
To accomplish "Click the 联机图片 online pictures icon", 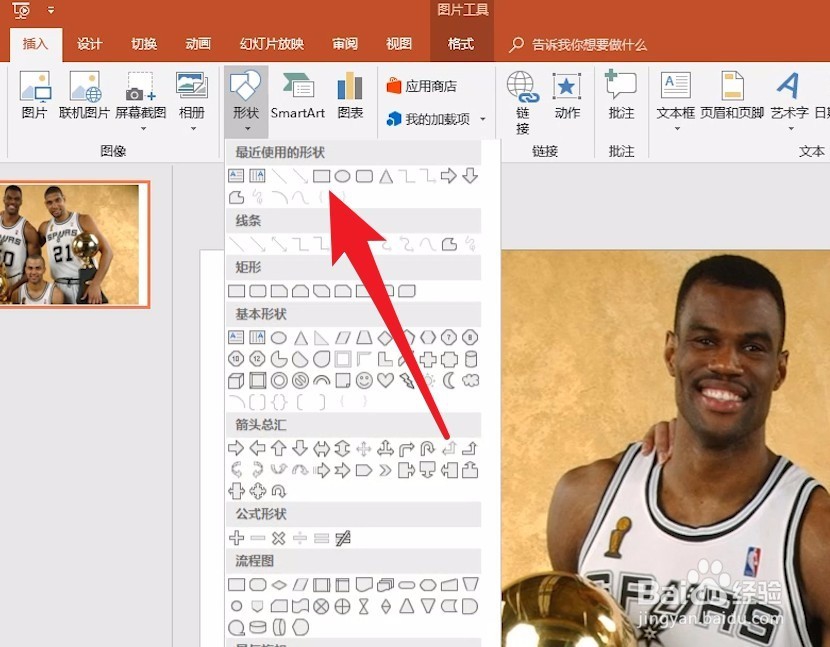I will pos(84,95).
